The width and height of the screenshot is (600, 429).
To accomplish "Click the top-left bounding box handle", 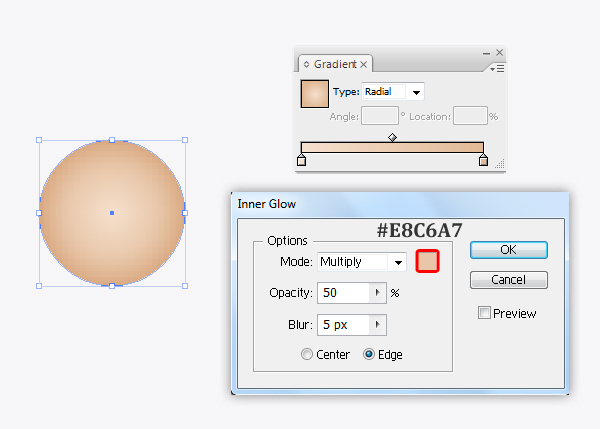I will pyautogui.click(x=39, y=140).
